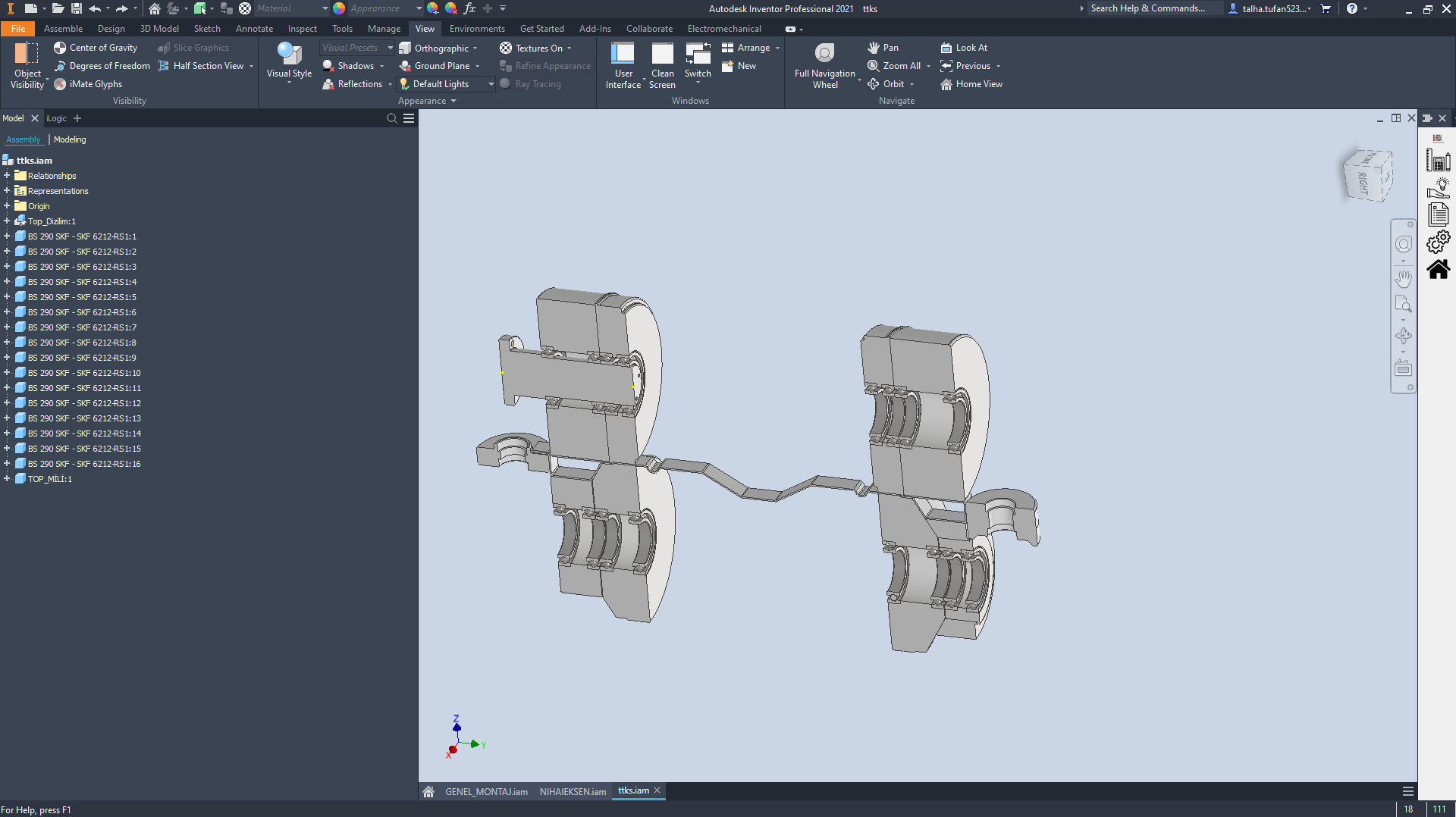1456x817 pixels.
Task: Click the Home View icon in the ribbon
Action: [945, 84]
